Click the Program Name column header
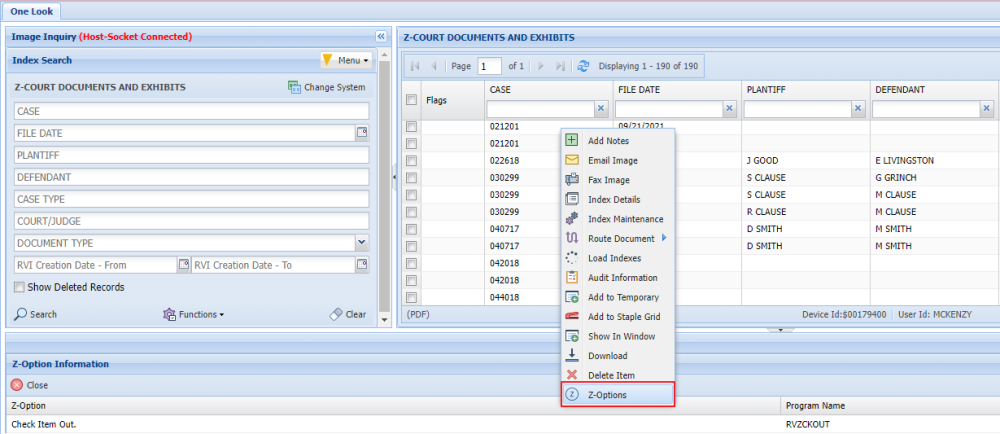The width and height of the screenshot is (1000, 434). (890, 405)
